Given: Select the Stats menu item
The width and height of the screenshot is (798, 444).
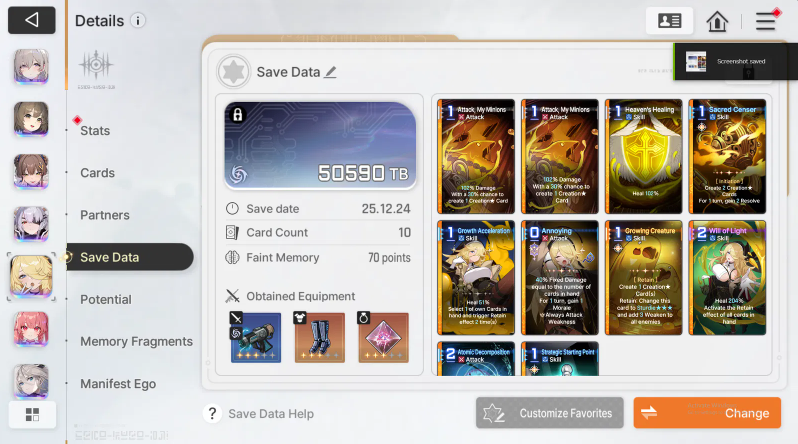Looking at the screenshot, I should coord(95,131).
